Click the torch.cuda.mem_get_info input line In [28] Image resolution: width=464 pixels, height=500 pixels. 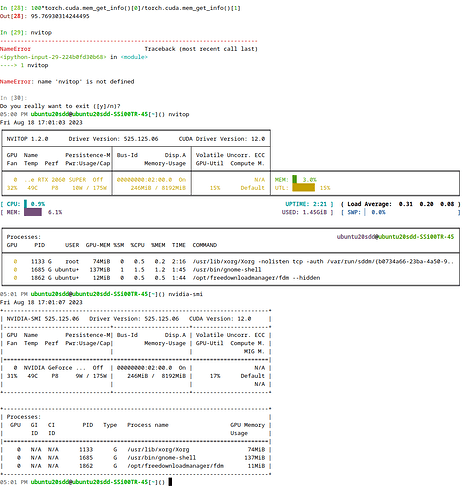pyautogui.click(x=120, y=8)
